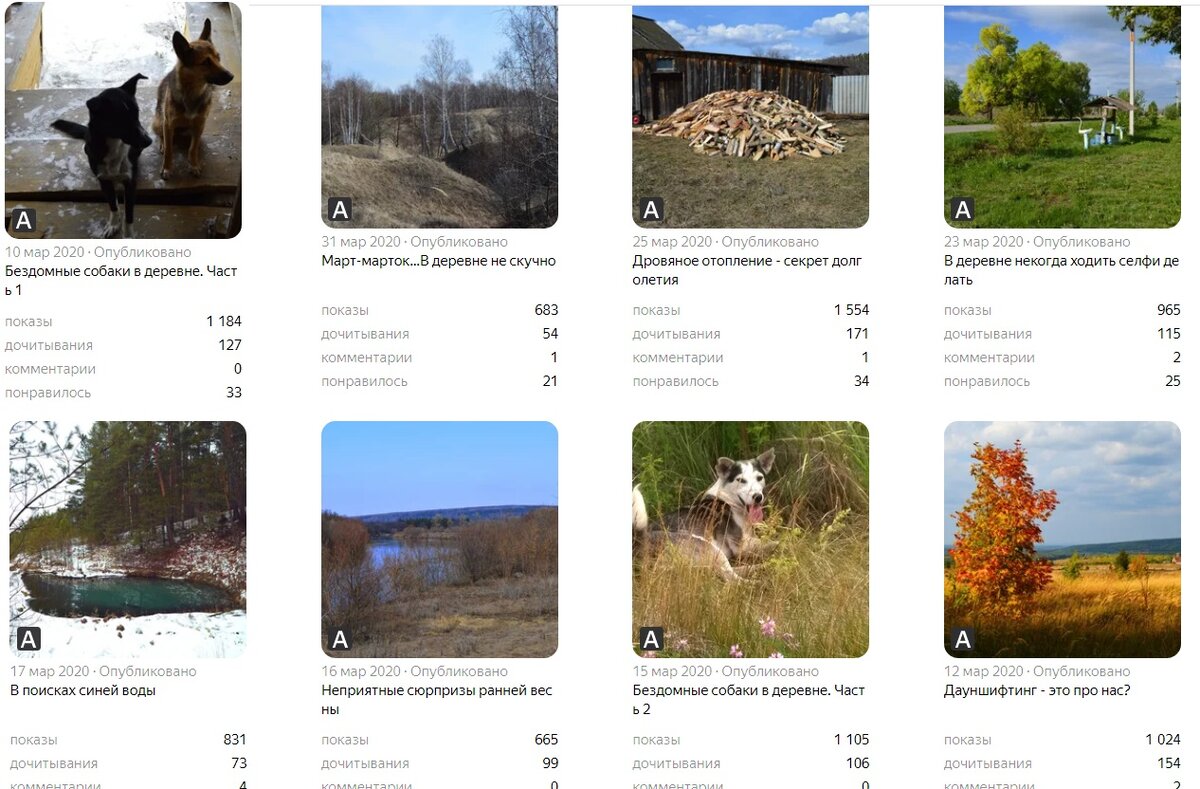Screen dimensions: 1200x789
Task: Click the "A" badge on the spring river photo
Action: click(x=340, y=640)
